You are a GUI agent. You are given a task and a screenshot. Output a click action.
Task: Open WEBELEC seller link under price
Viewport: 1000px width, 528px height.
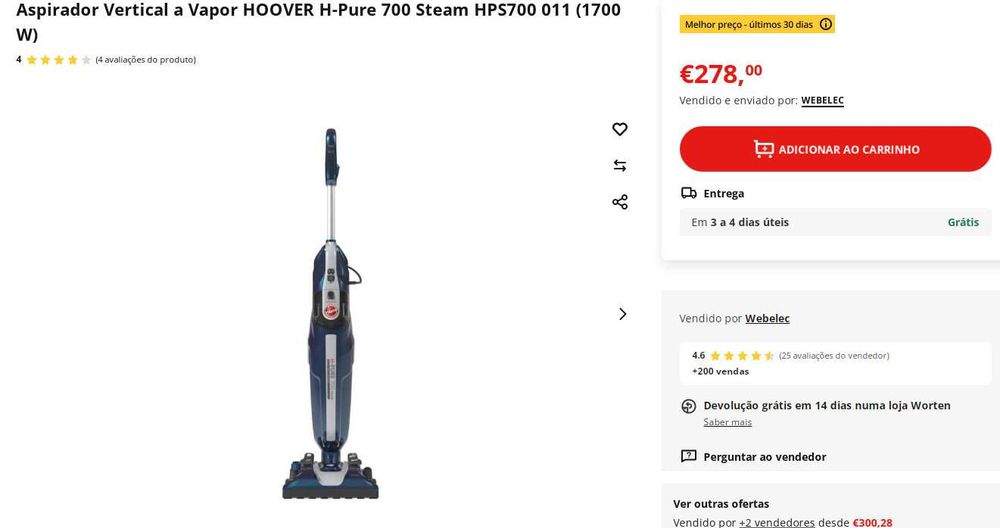coord(822,101)
